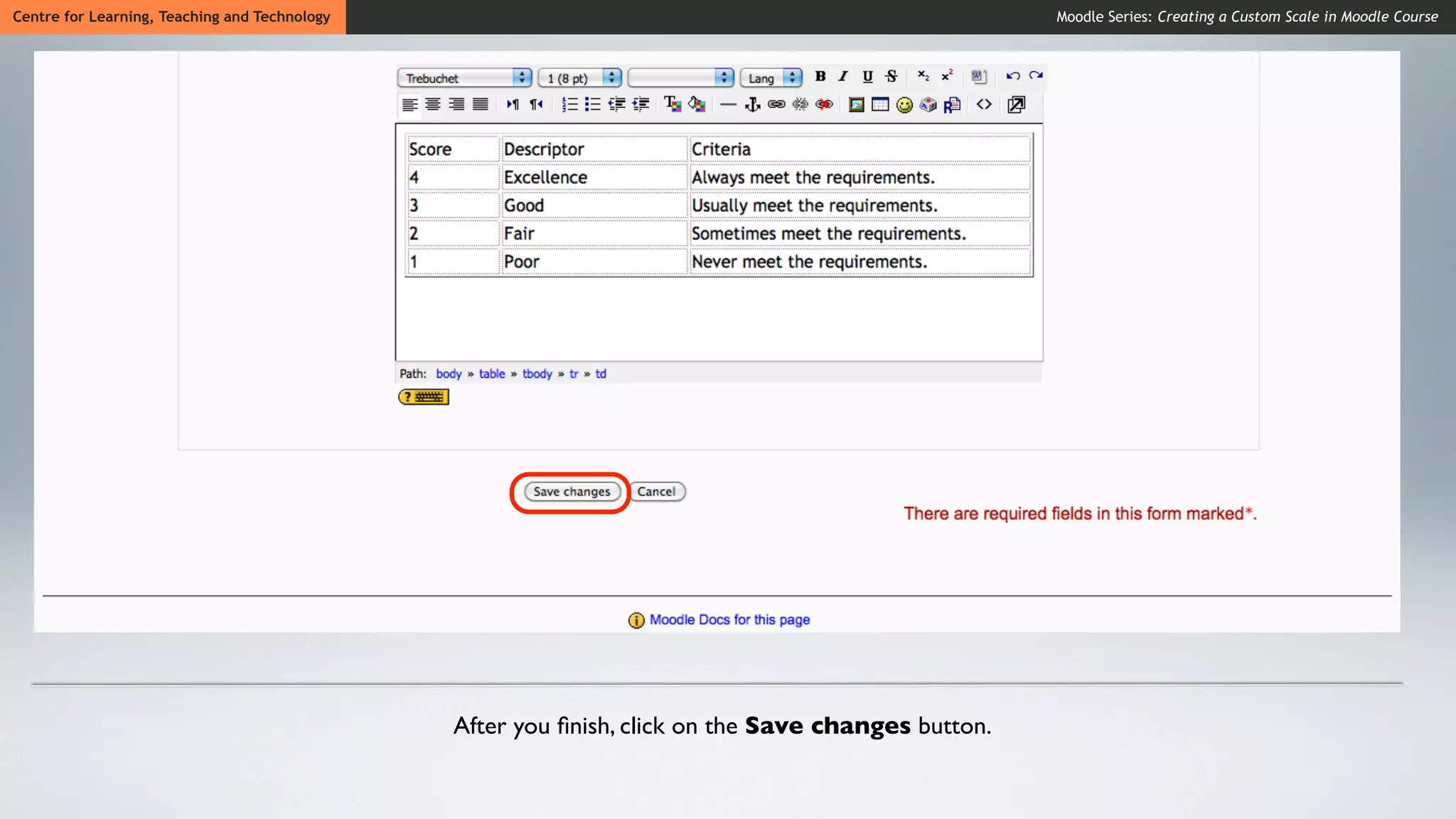Create an anchor in the editor
Screen dimensions: 1456x819
752,105
